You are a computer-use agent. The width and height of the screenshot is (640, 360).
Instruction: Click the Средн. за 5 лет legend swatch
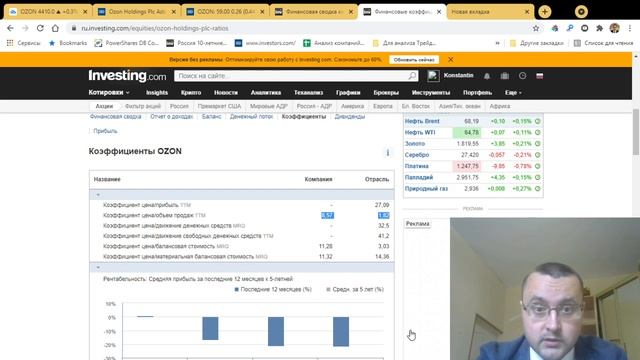pyautogui.click(x=329, y=289)
